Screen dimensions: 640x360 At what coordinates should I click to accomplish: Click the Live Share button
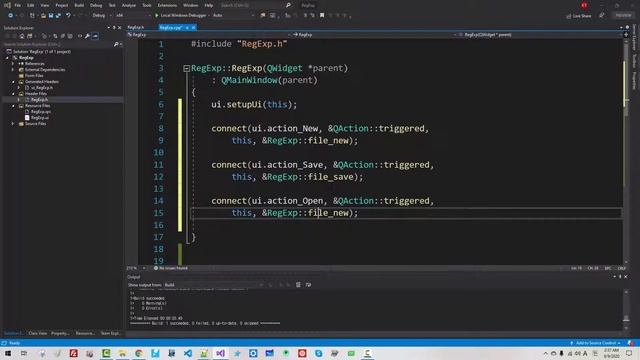(579, 16)
